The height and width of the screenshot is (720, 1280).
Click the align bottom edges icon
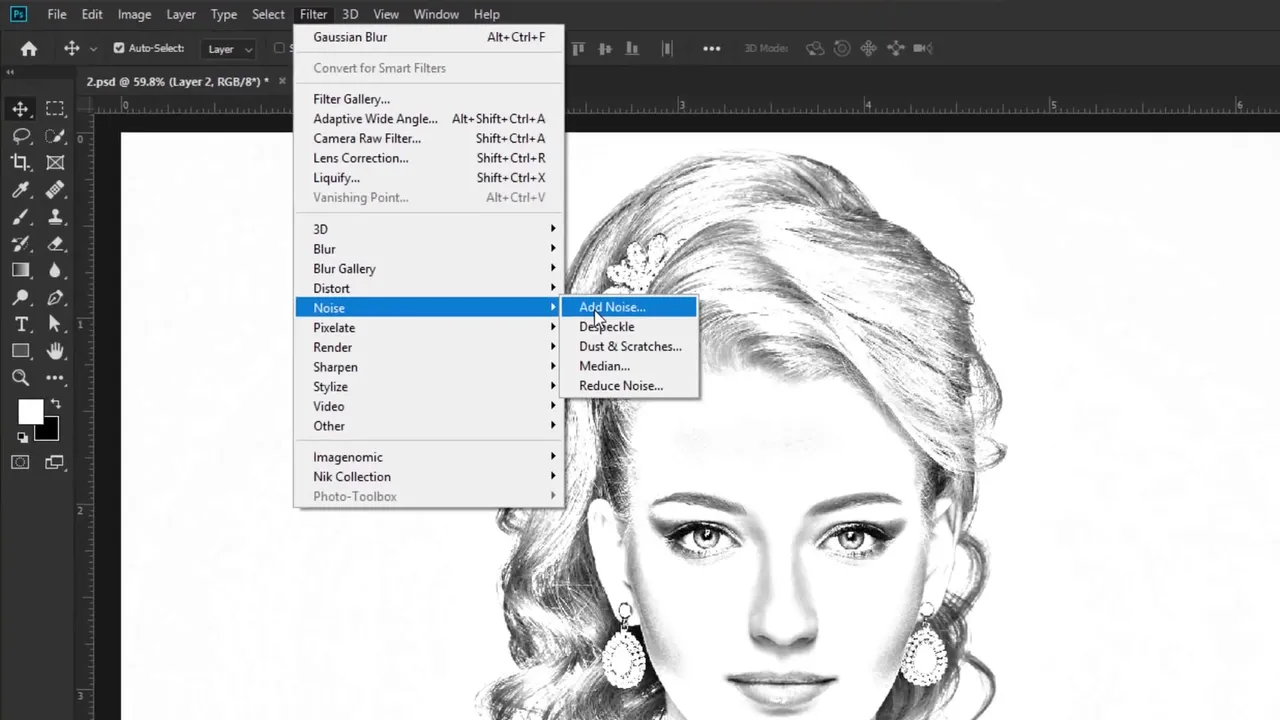pos(631,48)
